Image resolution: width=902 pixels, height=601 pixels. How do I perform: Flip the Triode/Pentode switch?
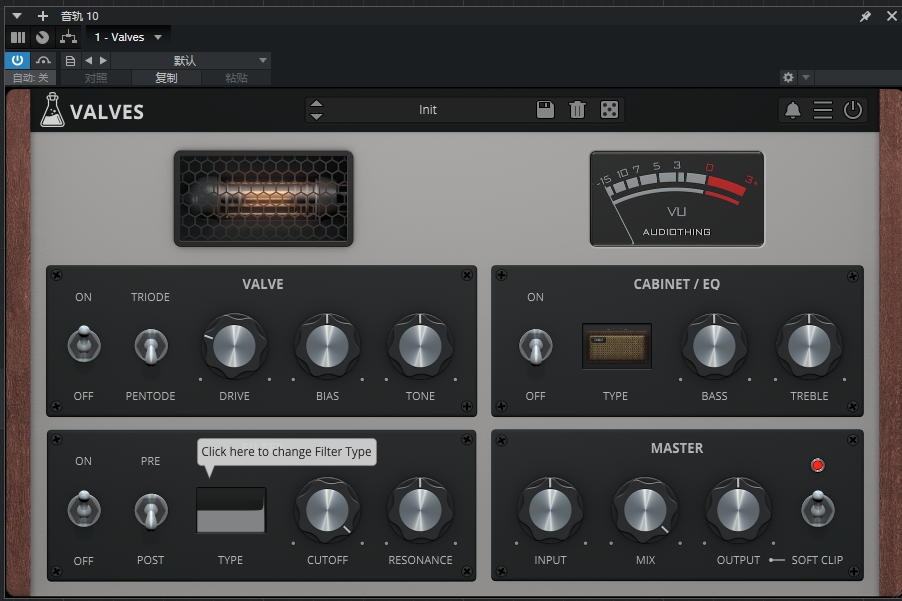click(x=151, y=347)
